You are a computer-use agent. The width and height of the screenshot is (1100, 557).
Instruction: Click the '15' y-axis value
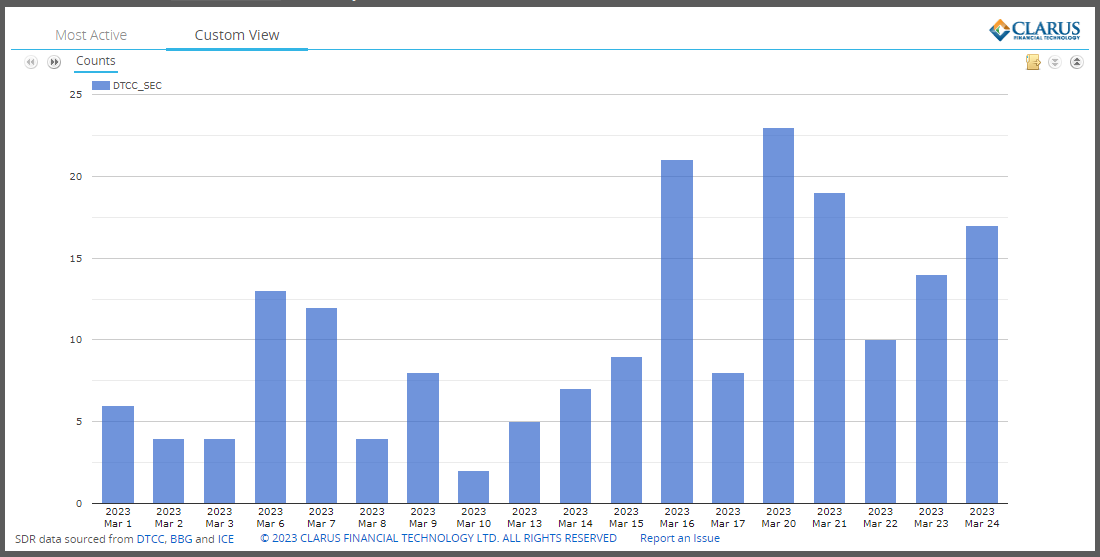(76, 258)
